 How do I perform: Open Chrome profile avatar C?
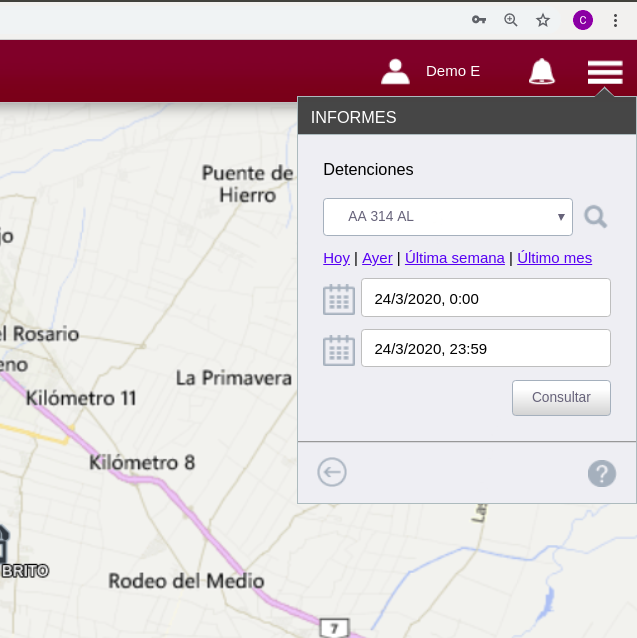[583, 20]
